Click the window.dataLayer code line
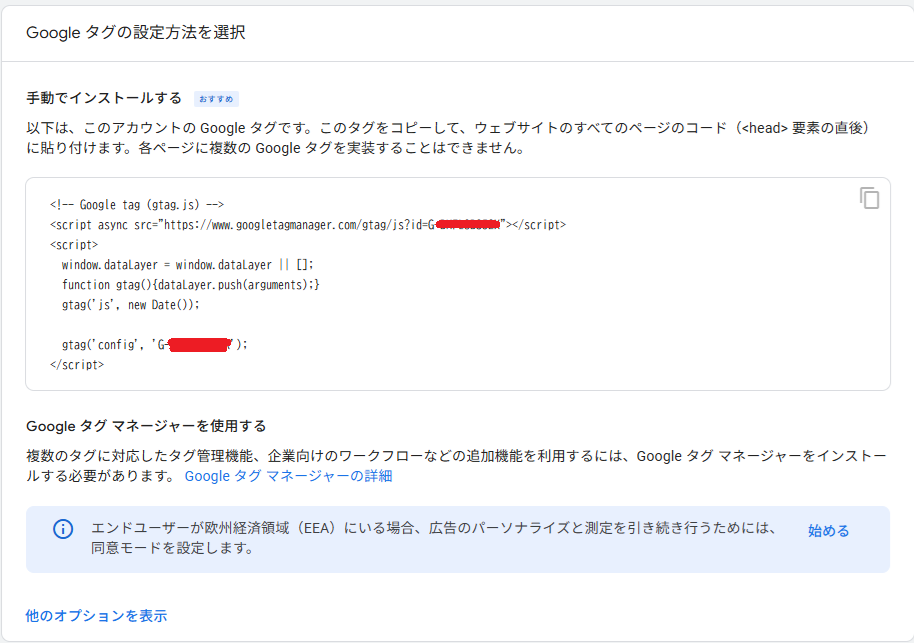Screen dimensions: 914x643 188,265
